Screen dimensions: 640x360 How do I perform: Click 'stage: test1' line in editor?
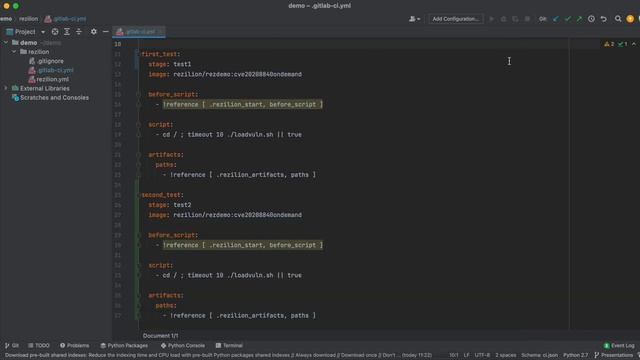coord(169,64)
